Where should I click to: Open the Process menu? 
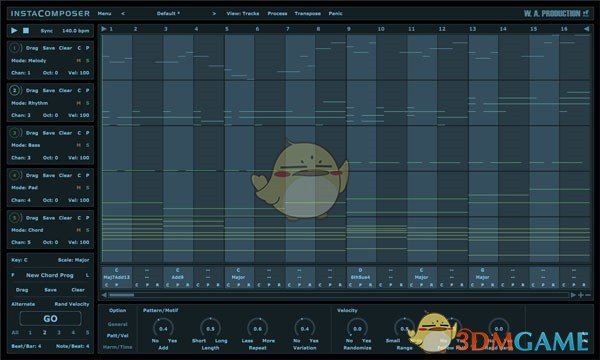tap(277, 13)
